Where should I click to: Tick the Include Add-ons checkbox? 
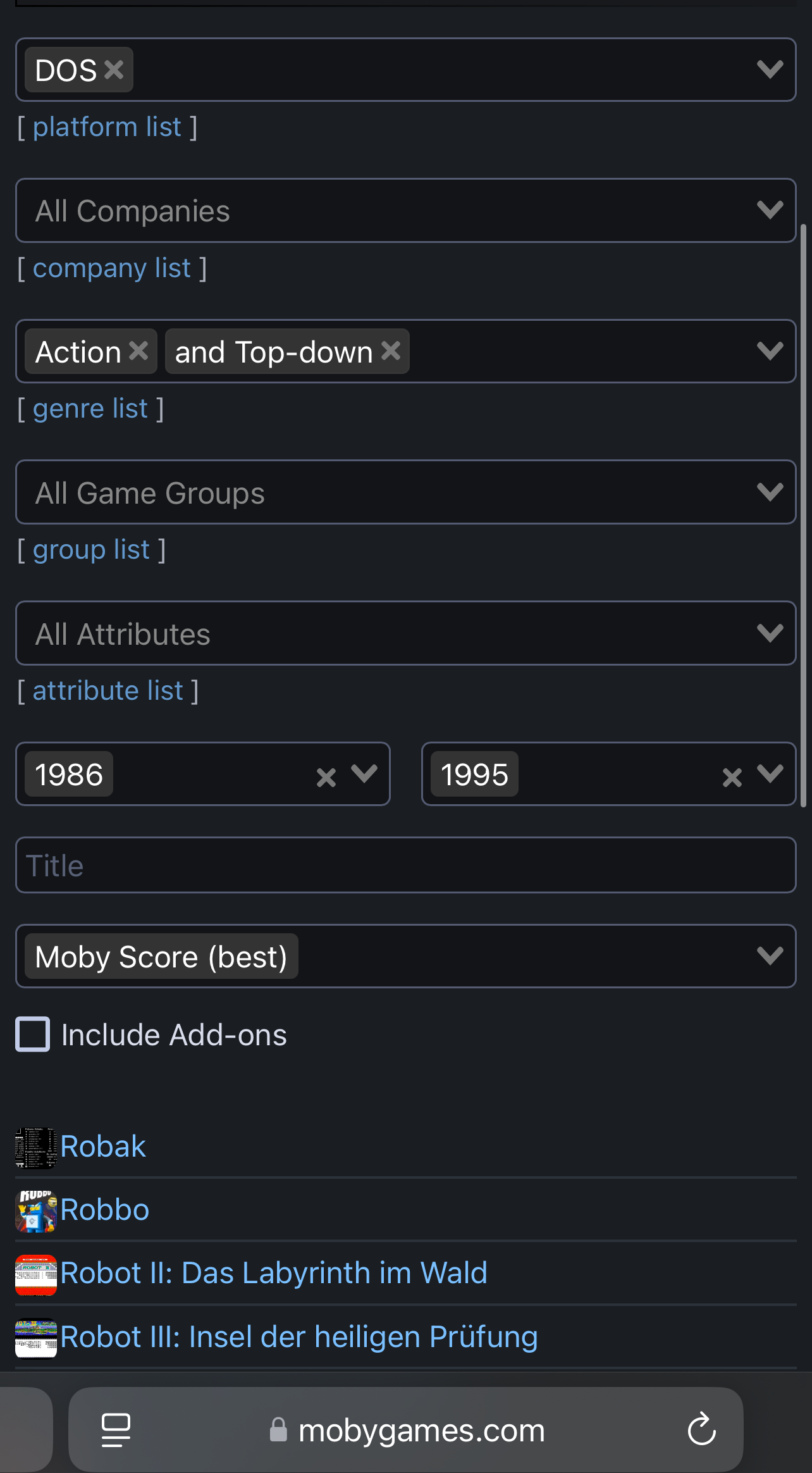click(x=33, y=1034)
